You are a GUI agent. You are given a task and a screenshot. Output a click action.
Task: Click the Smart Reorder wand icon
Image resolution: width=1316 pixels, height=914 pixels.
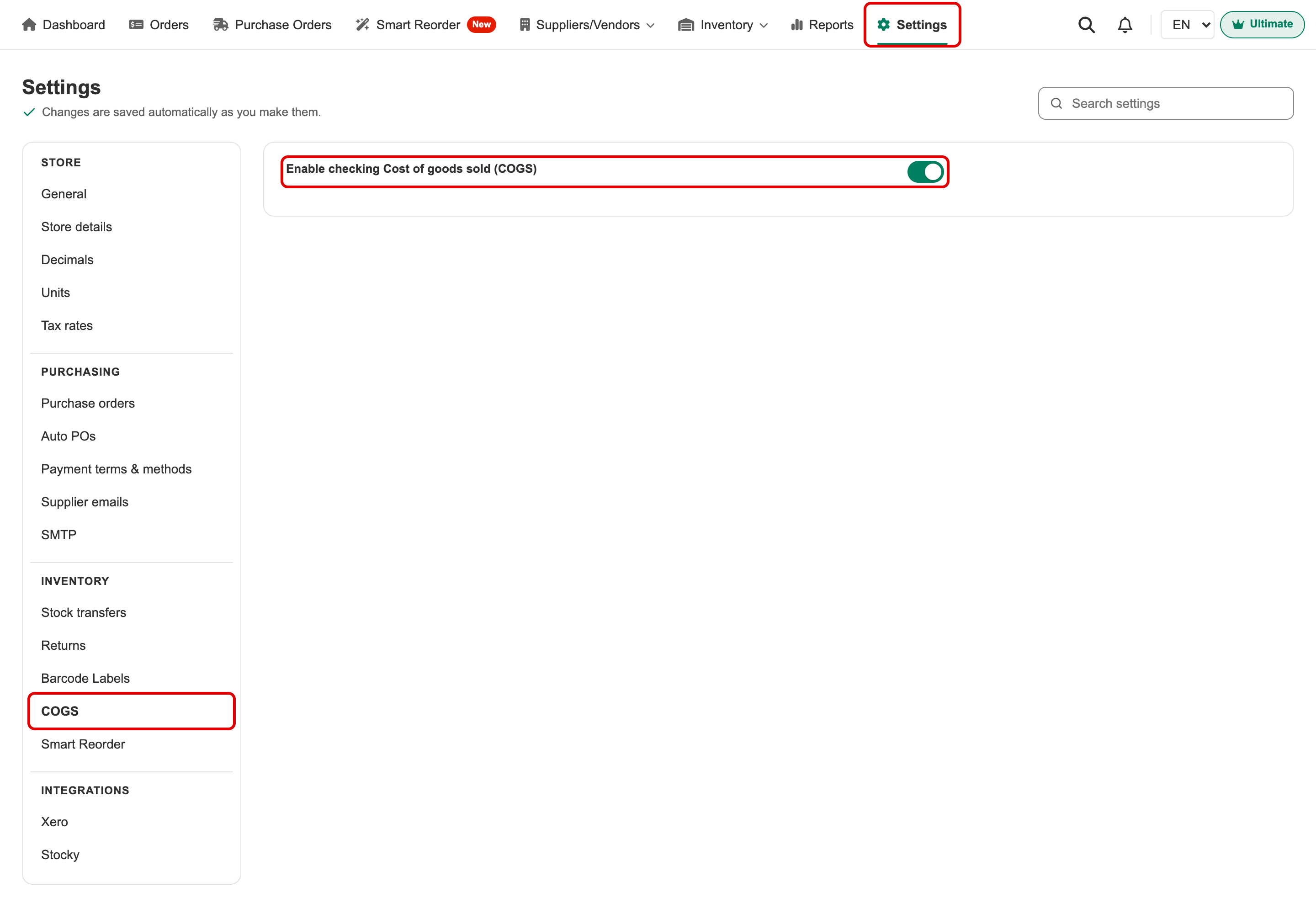tap(362, 25)
